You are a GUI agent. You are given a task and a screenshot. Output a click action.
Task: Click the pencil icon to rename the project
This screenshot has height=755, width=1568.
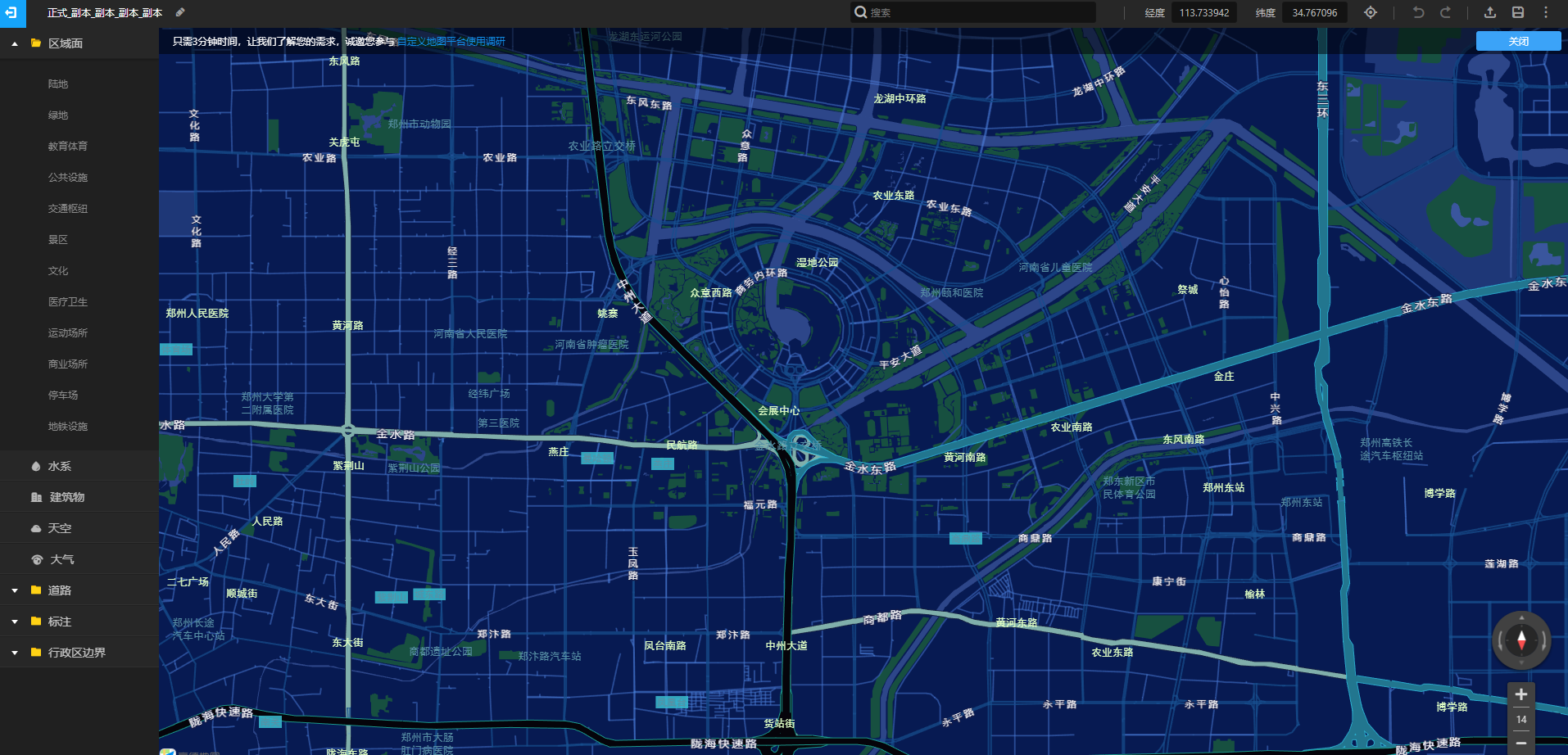point(180,12)
